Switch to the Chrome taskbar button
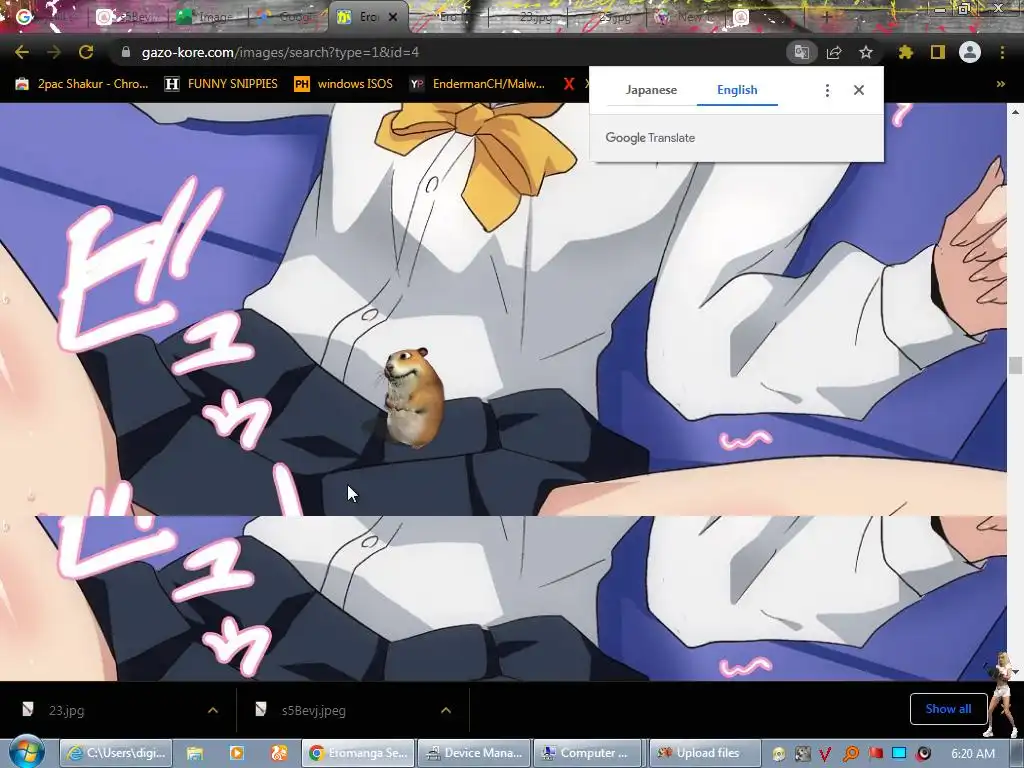The width and height of the screenshot is (1024, 768). pyautogui.click(x=358, y=753)
